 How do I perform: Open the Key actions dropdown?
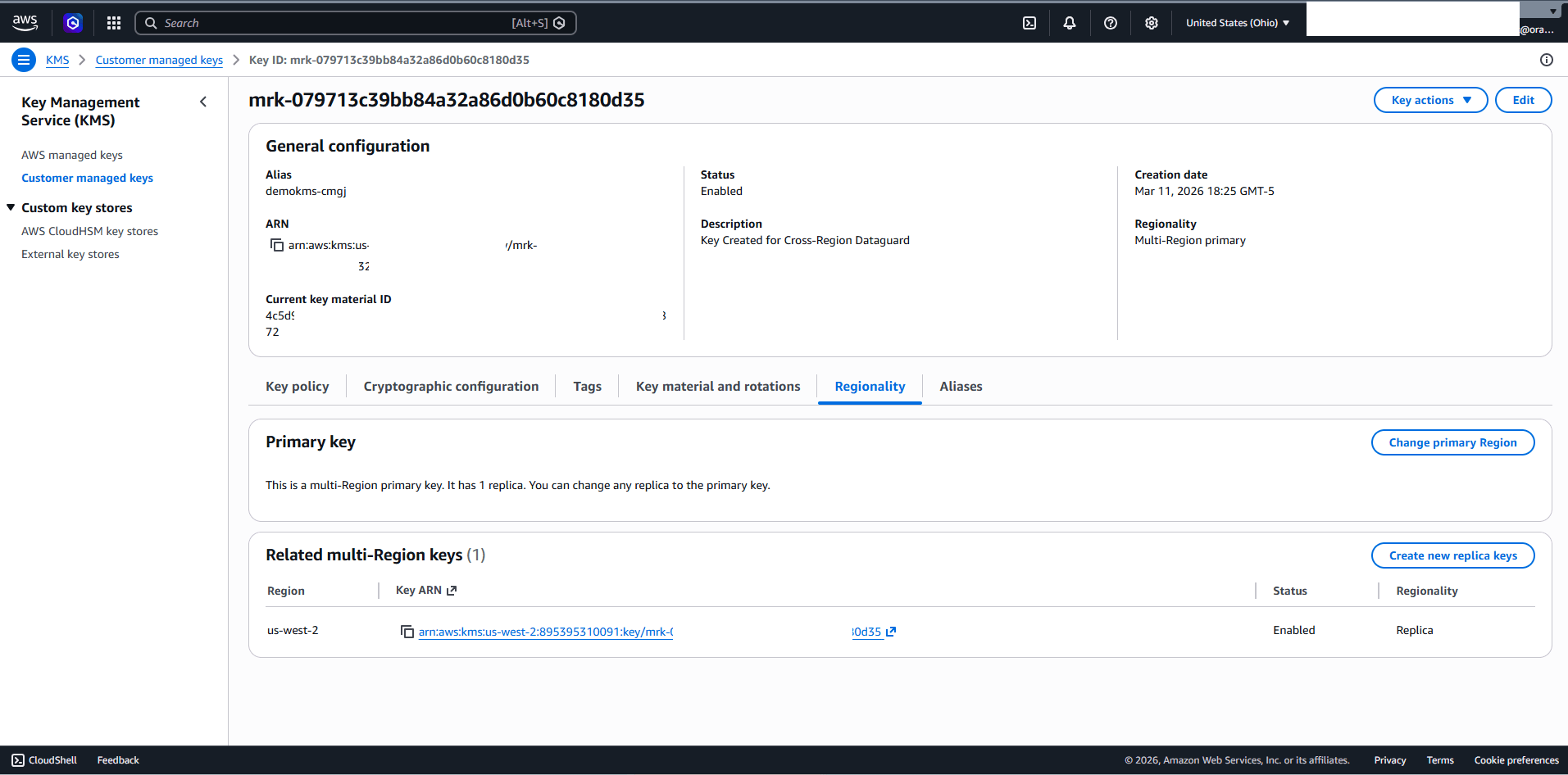click(x=1429, y=99)
